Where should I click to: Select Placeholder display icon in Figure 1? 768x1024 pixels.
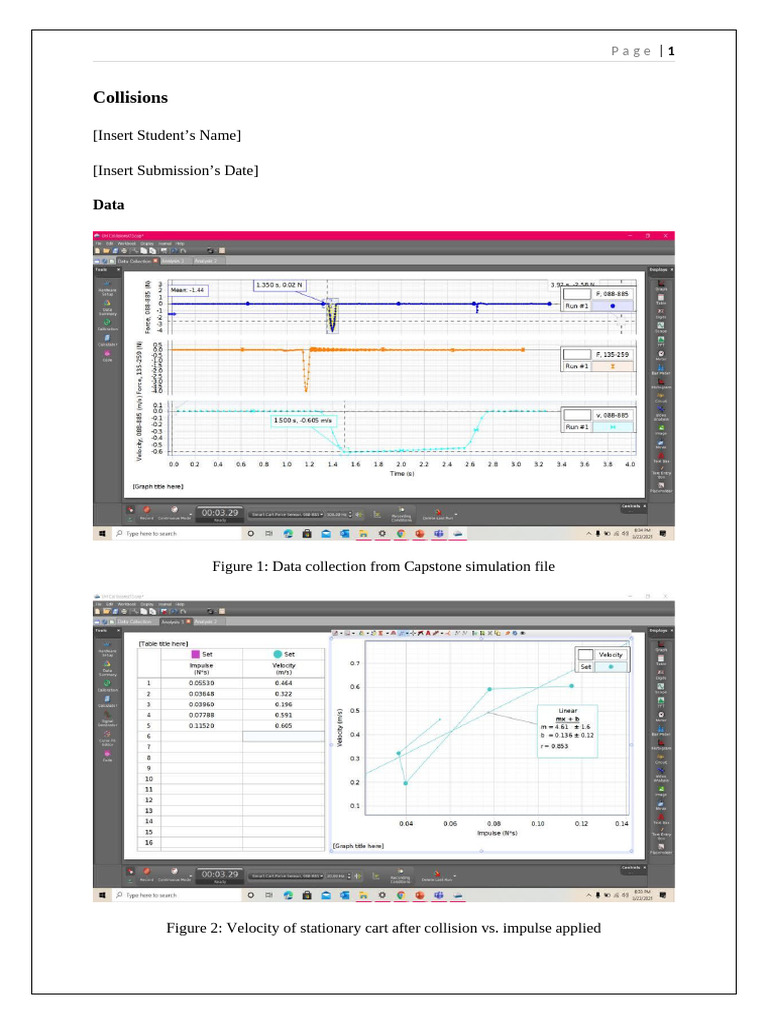(661, 487)
